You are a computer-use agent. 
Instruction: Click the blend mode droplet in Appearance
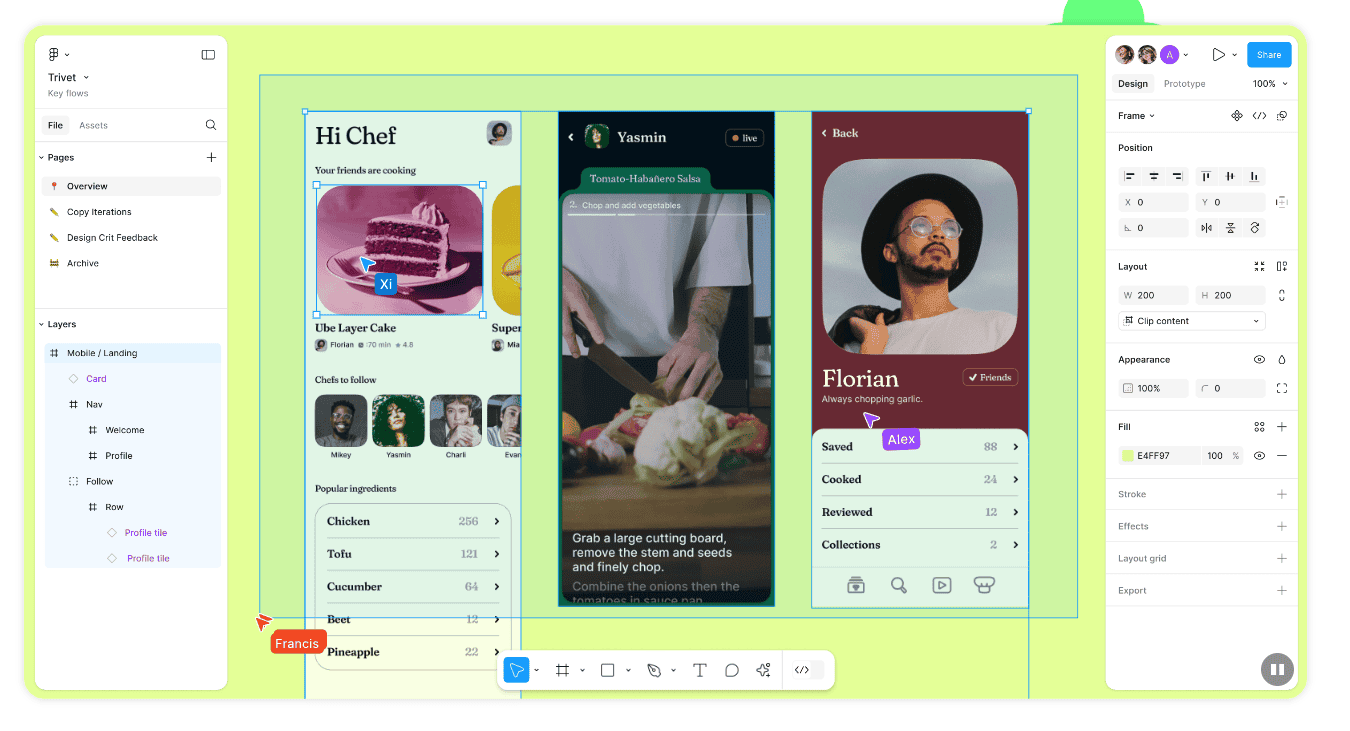point(1282,359)
